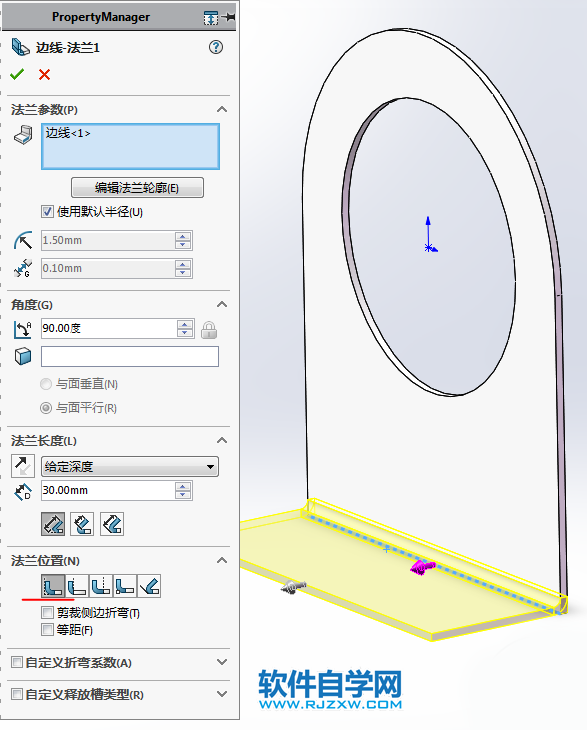Screen dimensions: 587x730
Task: Click the gap distance icon next to 0.10mm
Action: pos(23,268)
